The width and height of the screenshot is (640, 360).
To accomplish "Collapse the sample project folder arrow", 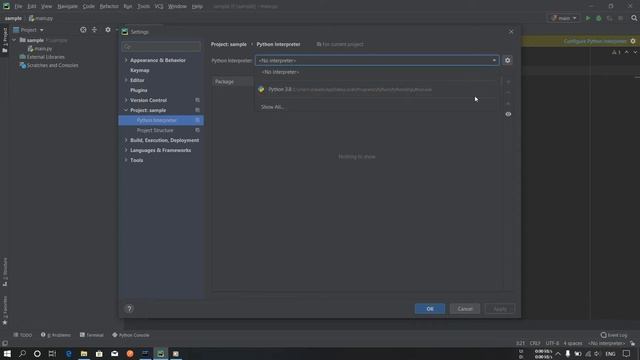I will pos(15,40).
